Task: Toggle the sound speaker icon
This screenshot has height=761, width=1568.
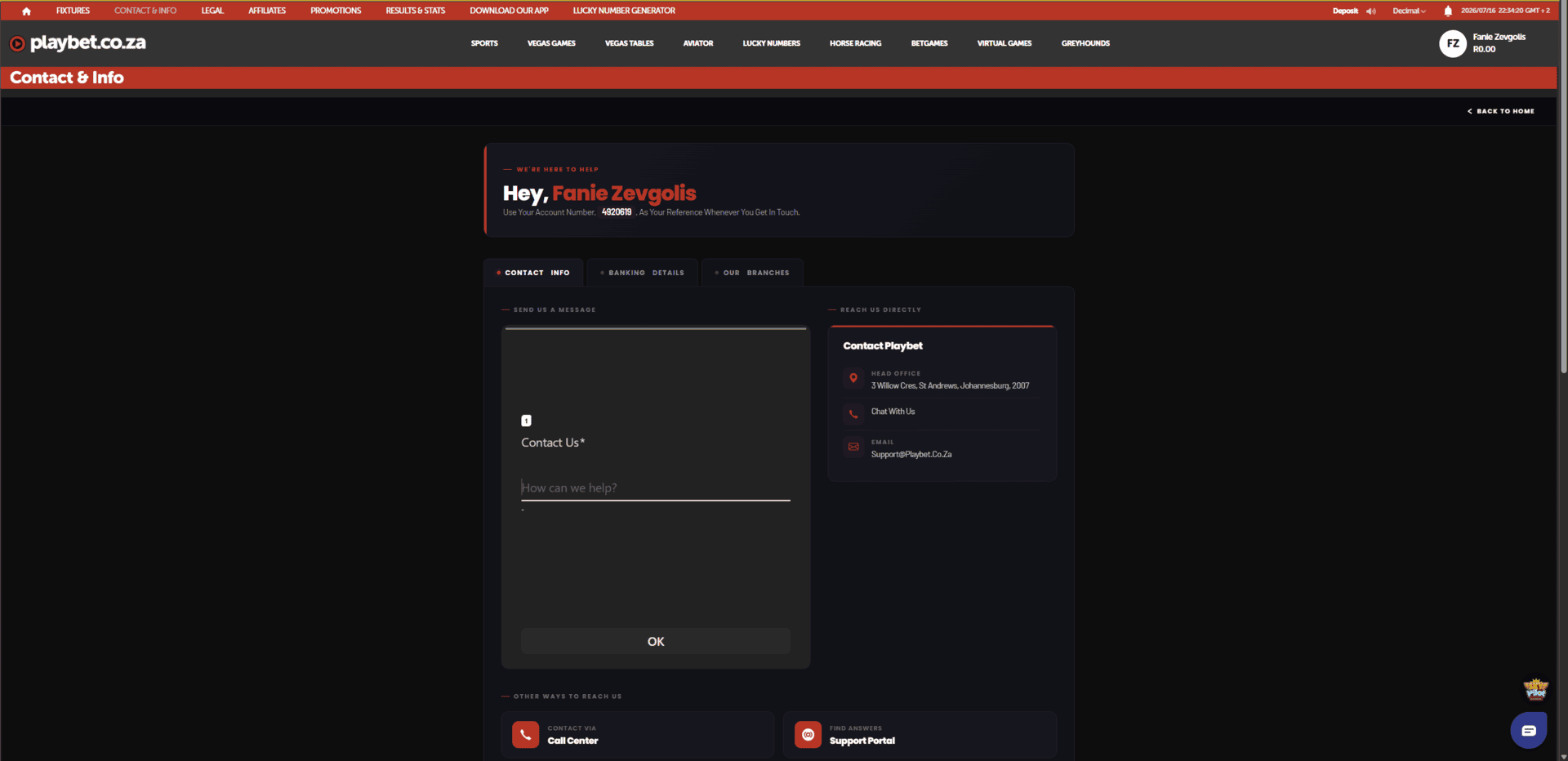Action: tap(1371, 11)
